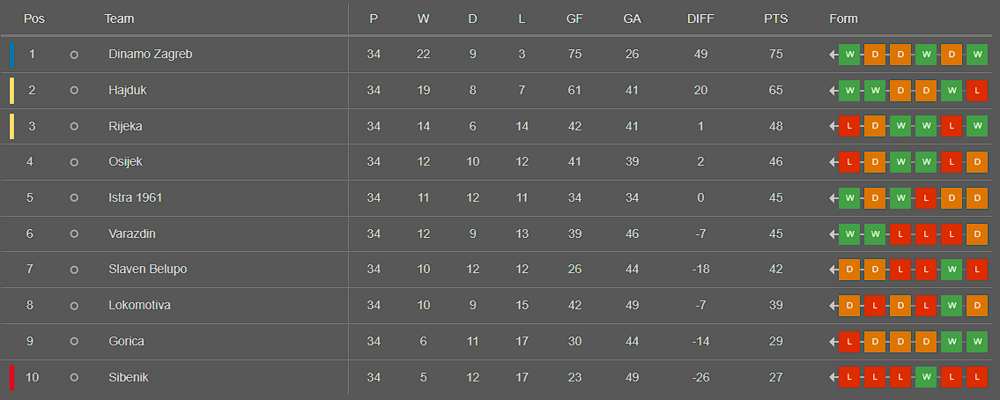Click the form arrow in Osijek's row
Screen dimensions: 1000x400
[833, 162]
